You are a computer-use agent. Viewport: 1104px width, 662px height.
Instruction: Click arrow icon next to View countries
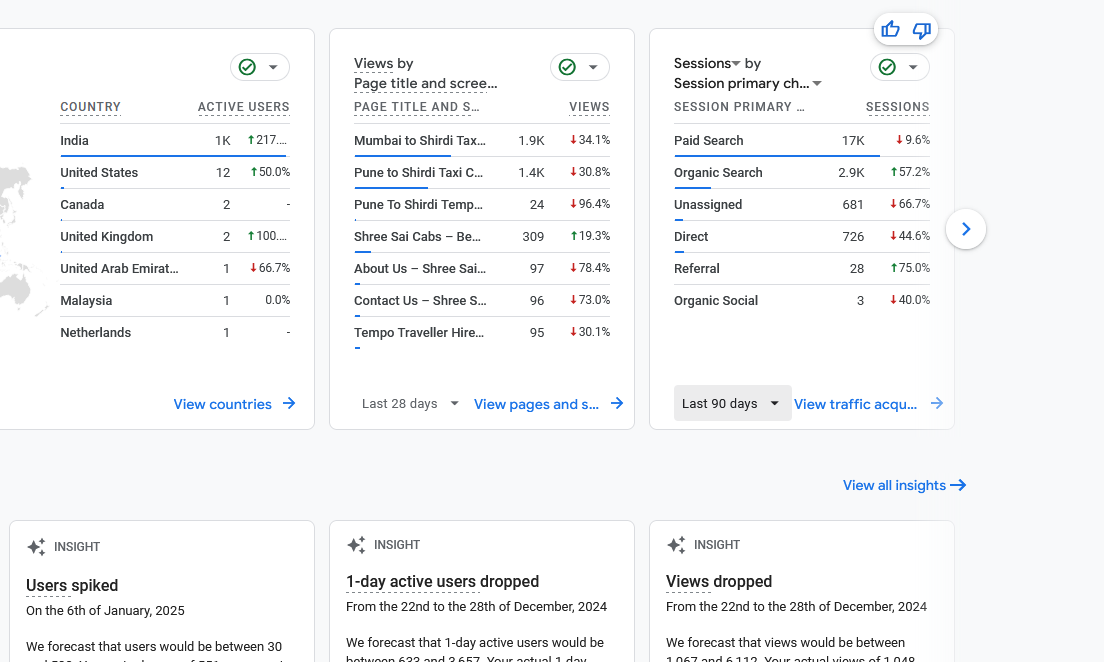(x=289, y=403)
